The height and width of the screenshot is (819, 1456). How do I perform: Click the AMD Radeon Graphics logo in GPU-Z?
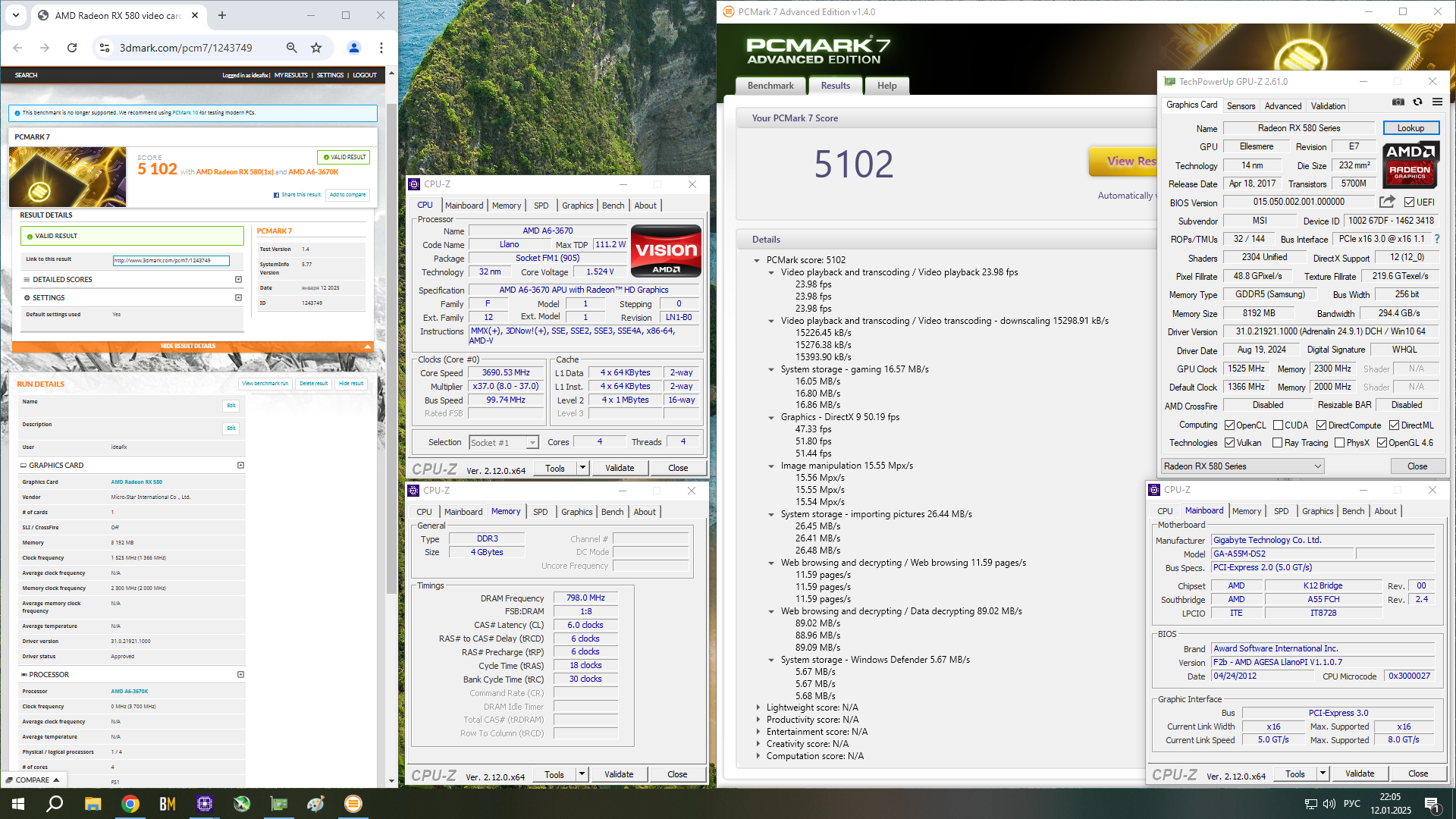(1410, 164)
